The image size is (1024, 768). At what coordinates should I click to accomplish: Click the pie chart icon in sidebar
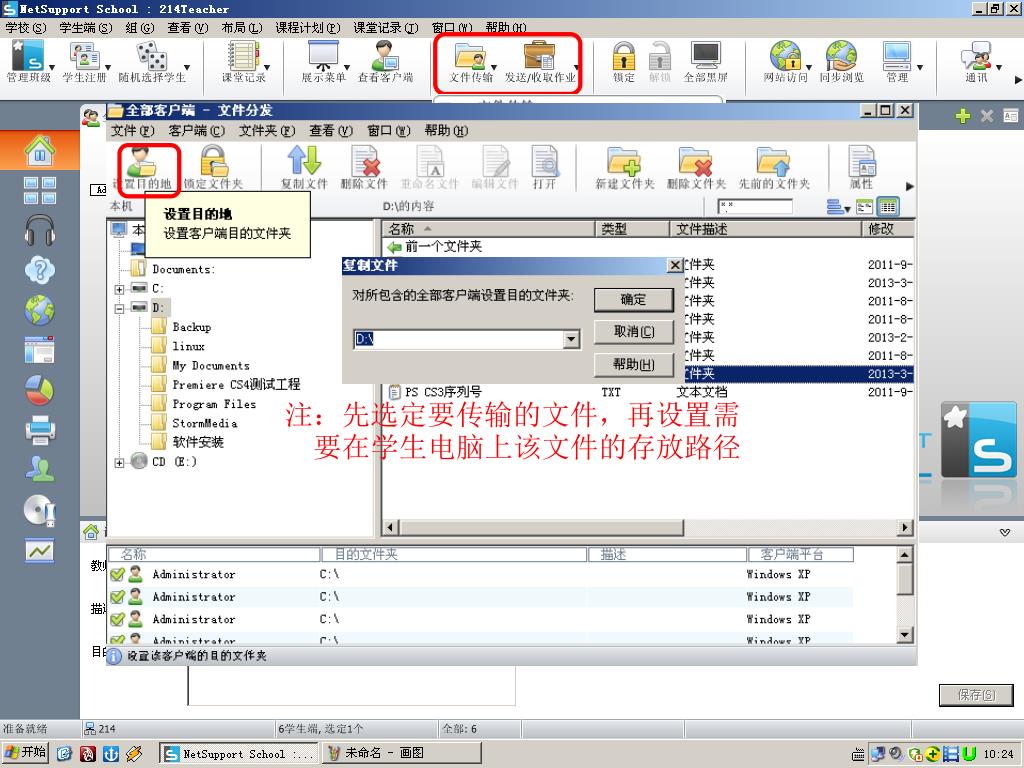tap(40, 390)
